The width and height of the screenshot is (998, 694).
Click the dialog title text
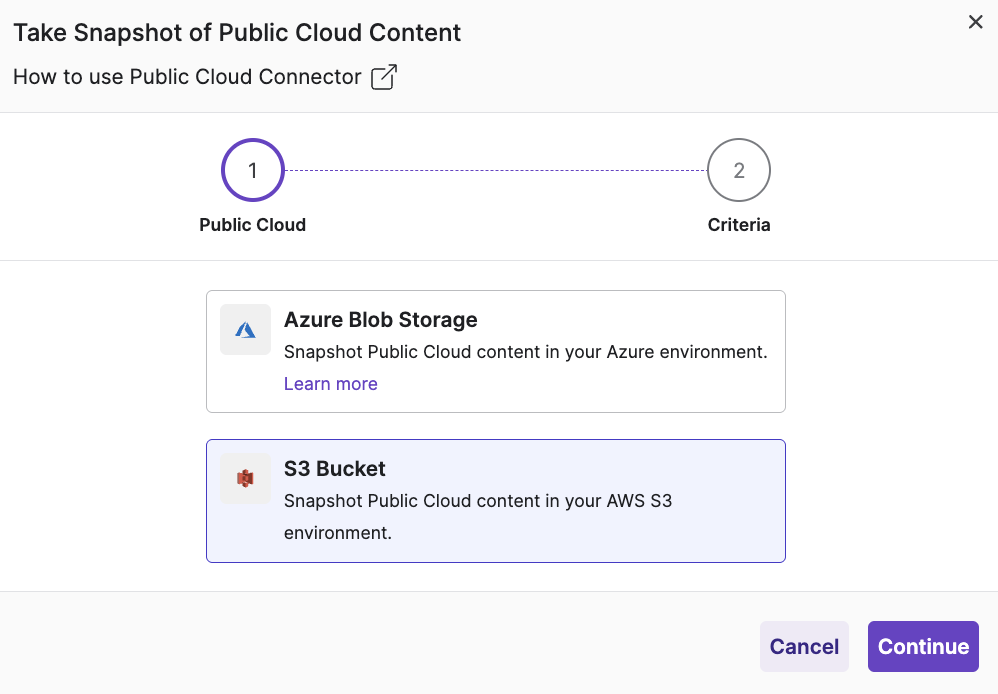point(237,33)
